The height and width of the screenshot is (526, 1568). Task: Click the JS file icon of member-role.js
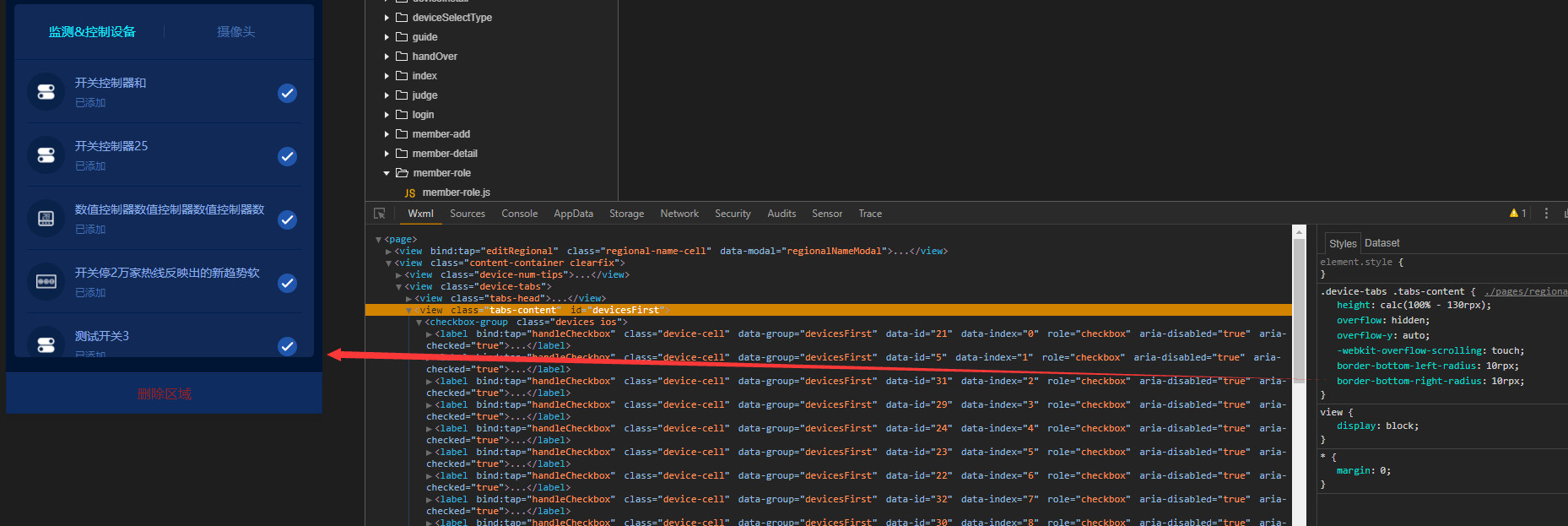click(x=410, y=193)
